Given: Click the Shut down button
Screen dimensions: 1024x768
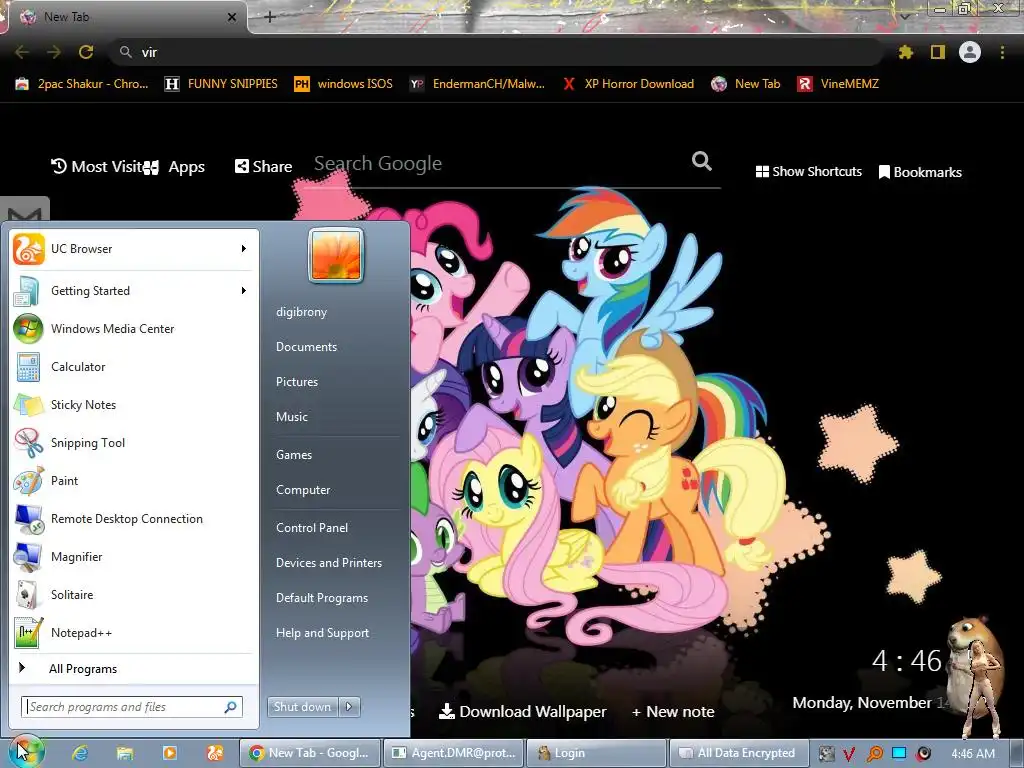Looking at the screenshot, I should coord(303,707).
